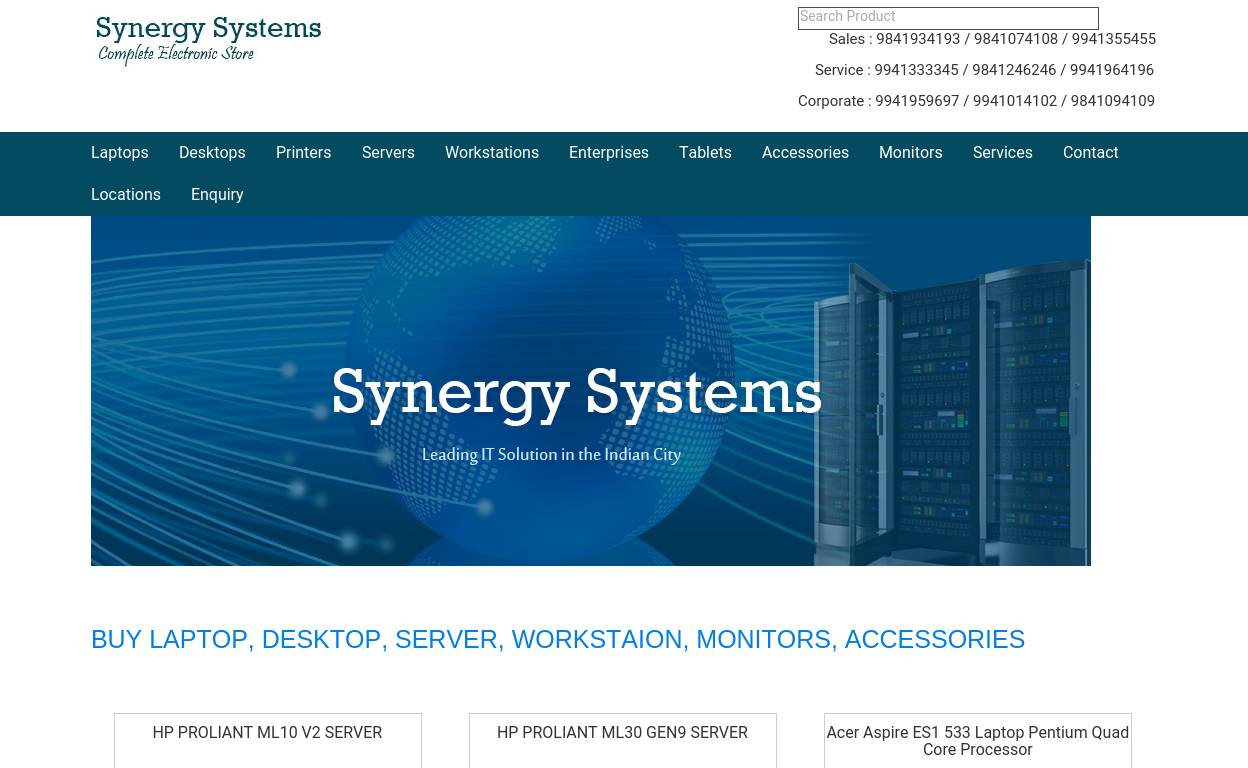Open the Laptops menu

(119, 153)
